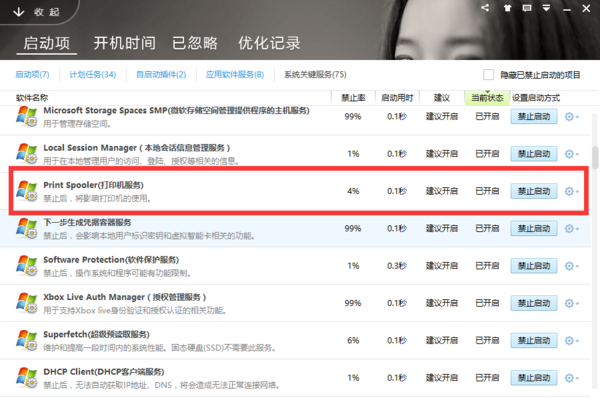Open the skin (shirt) icon
This screenshot has width=600, height=400.
(x=507, y=8)
